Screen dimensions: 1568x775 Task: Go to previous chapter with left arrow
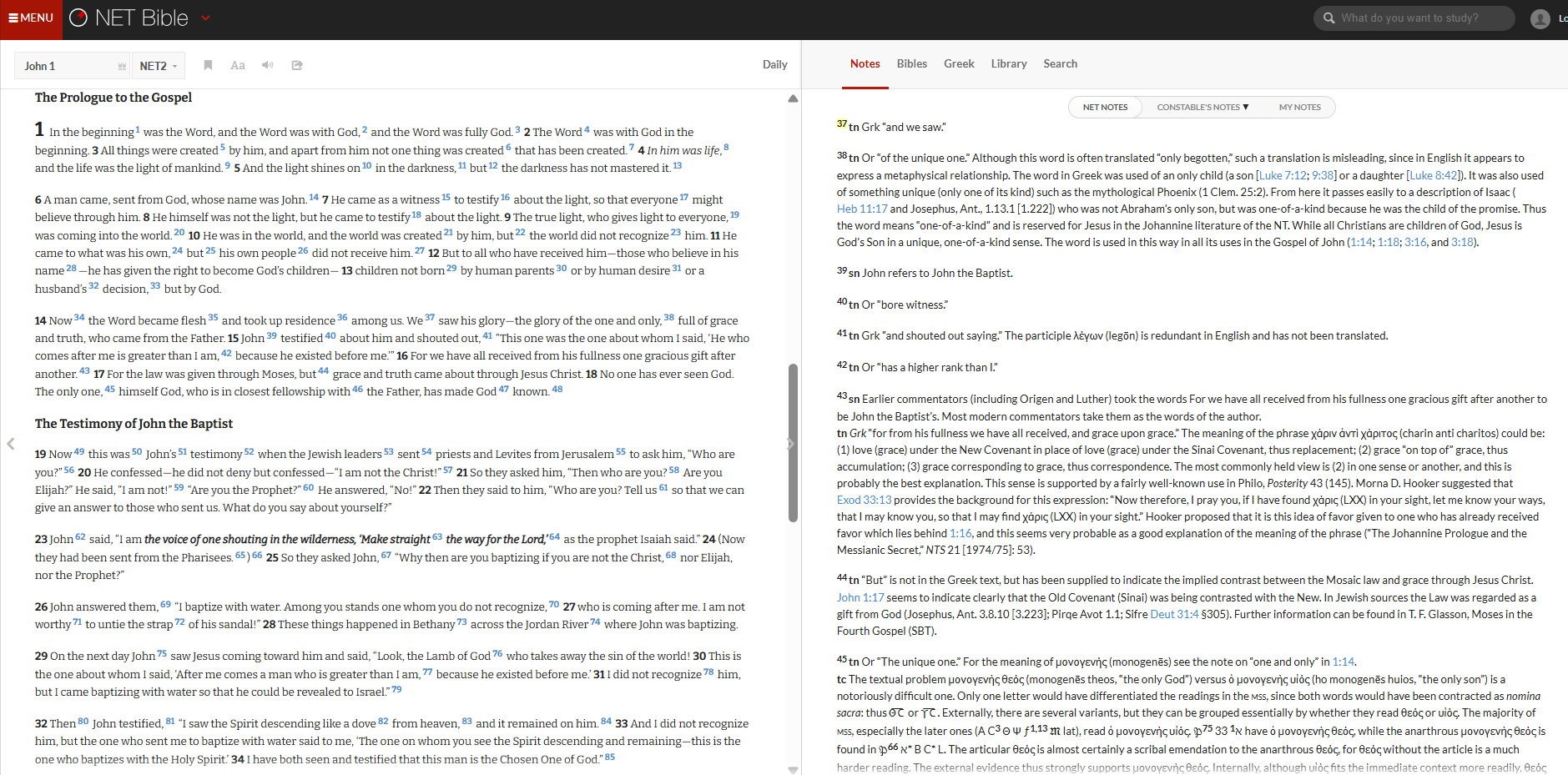coord(10,444)
